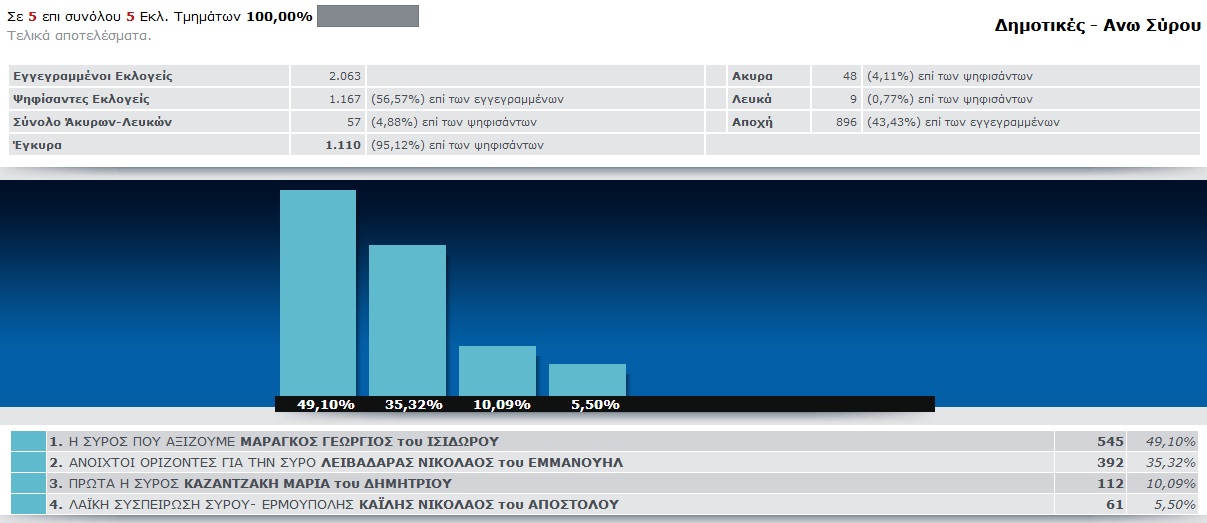Select the chart bar showing 10,09%

pos(497,370)
